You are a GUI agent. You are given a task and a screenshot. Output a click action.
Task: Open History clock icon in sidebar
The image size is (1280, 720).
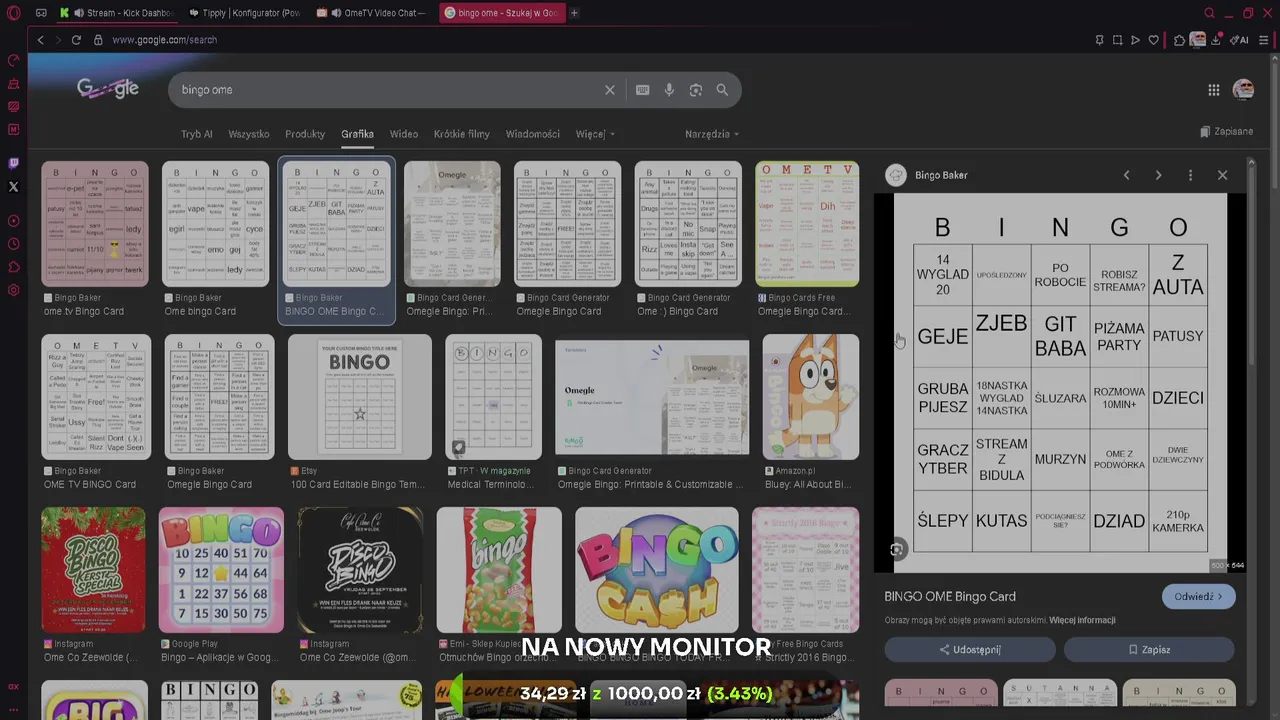(14, 244)
